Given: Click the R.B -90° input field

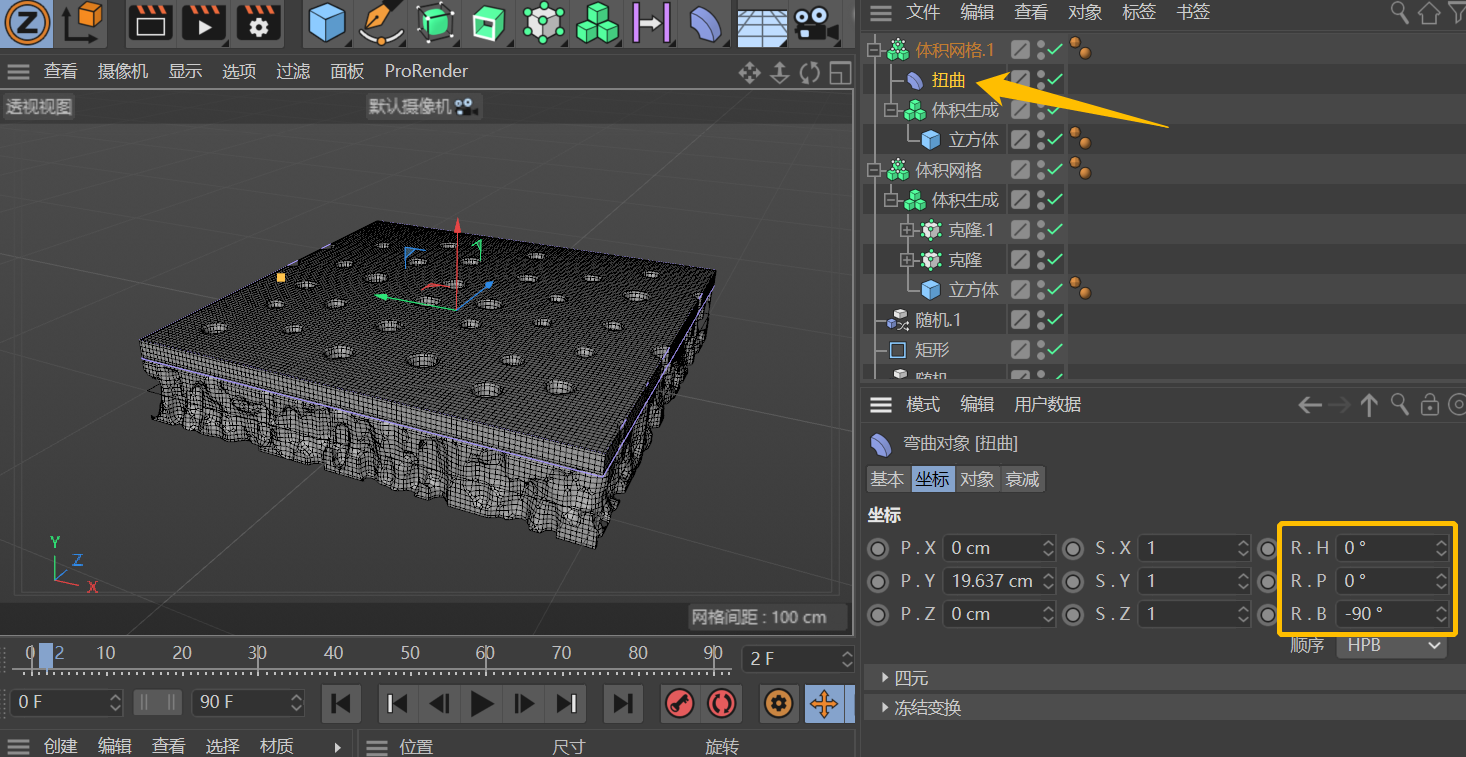Looking at the screenshot, I should tap(1393, 613).
